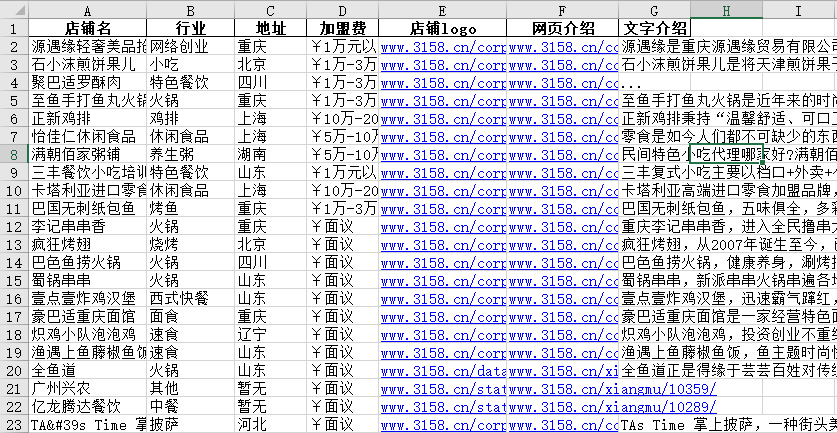This screenshot has height=433, width=837.
Task: Select column F header
Action: pos(563,10)
